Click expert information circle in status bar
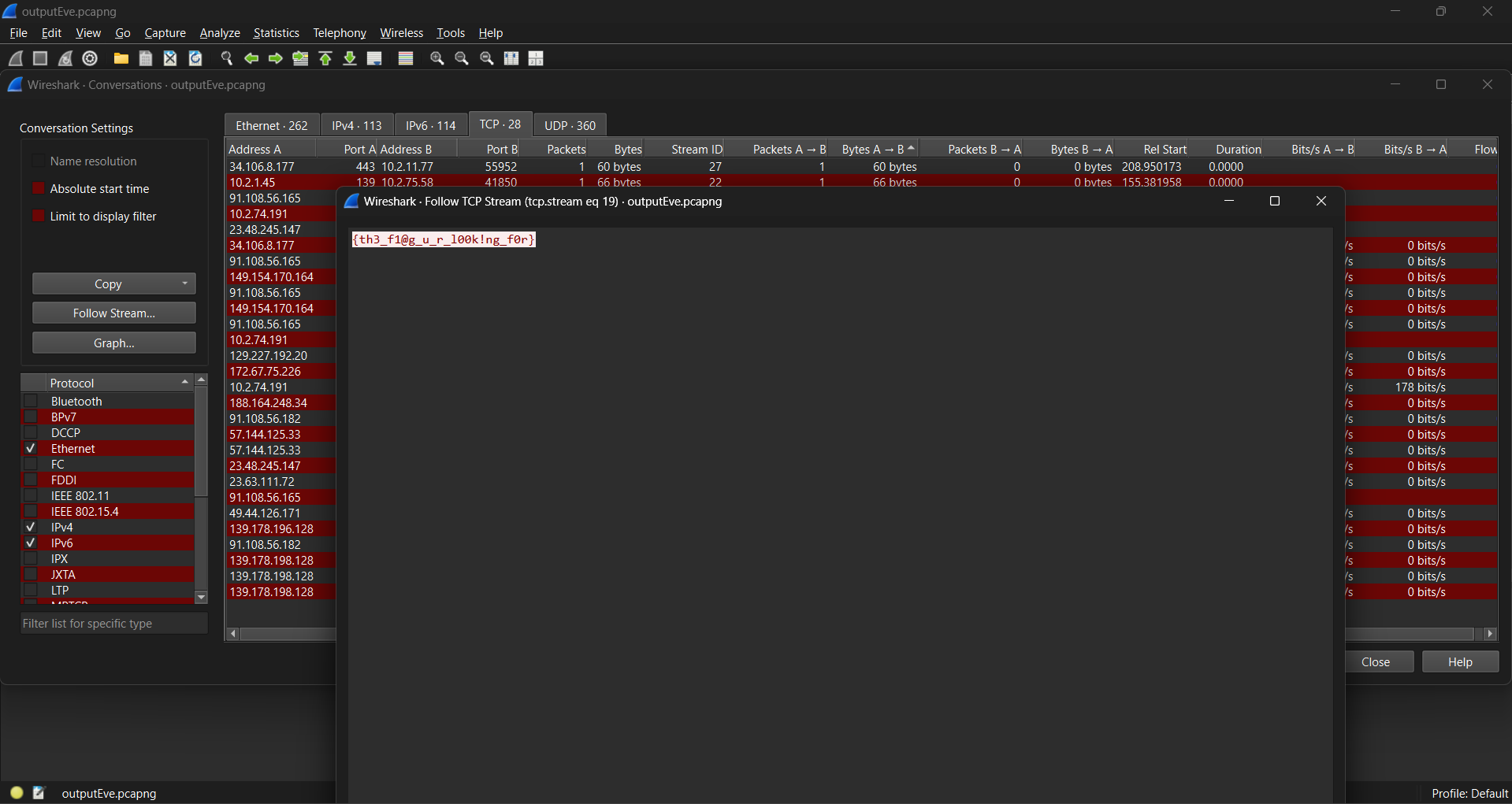The height and width of the screenshot is (804, 1512). pyautogui.click(x=17, y=793)
